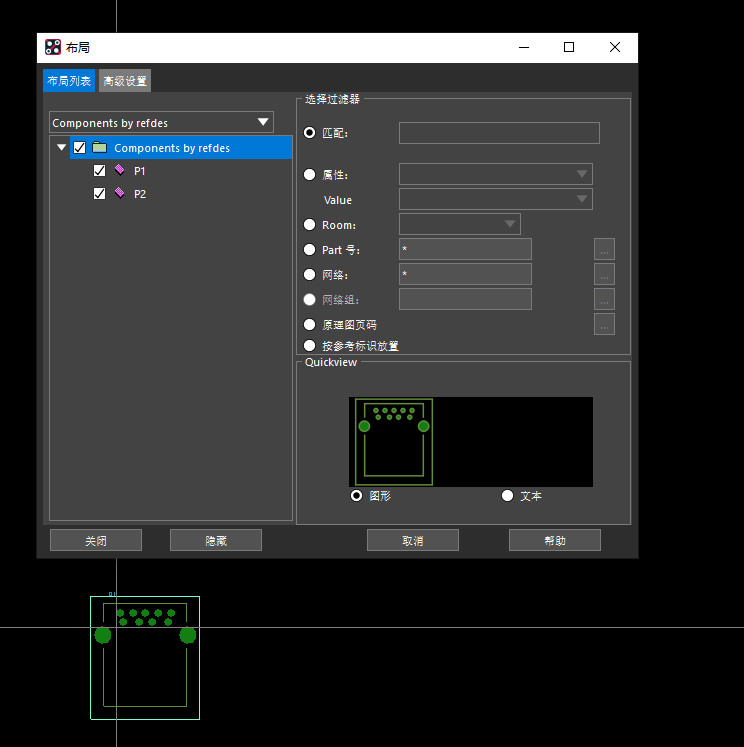Screen dimensions: 744x747
Task: Minimize the 布局 dialog window
Action: [x=524, y=47]
